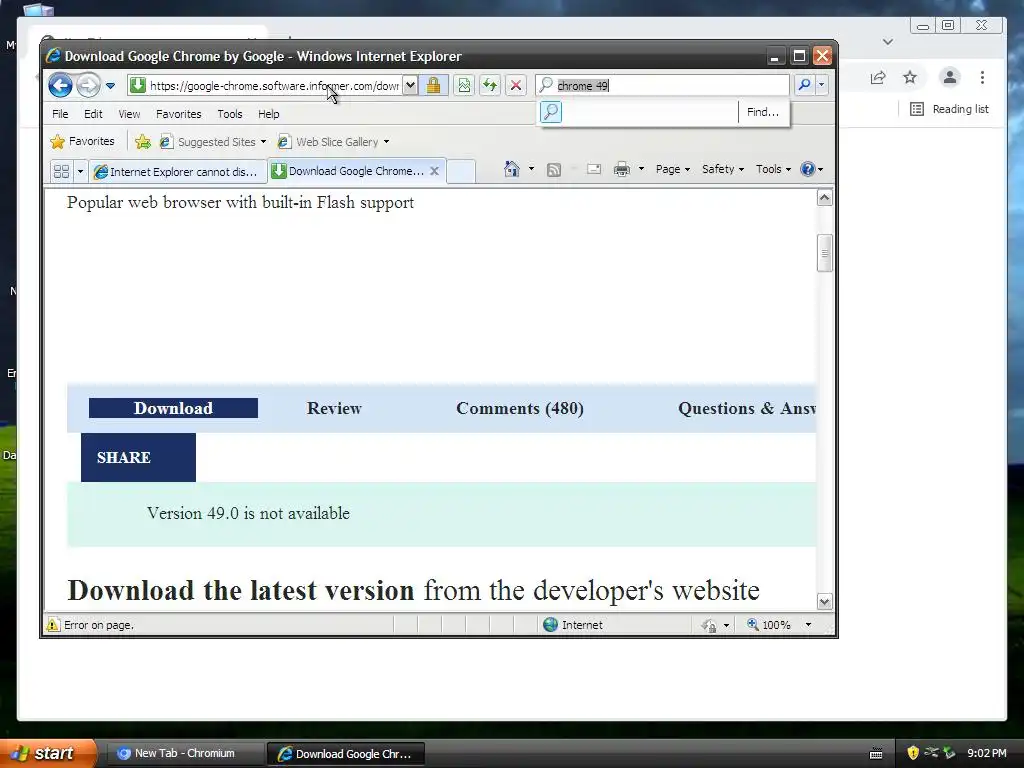
Task: Open Chromium Reading list
Action: point(950,109)
